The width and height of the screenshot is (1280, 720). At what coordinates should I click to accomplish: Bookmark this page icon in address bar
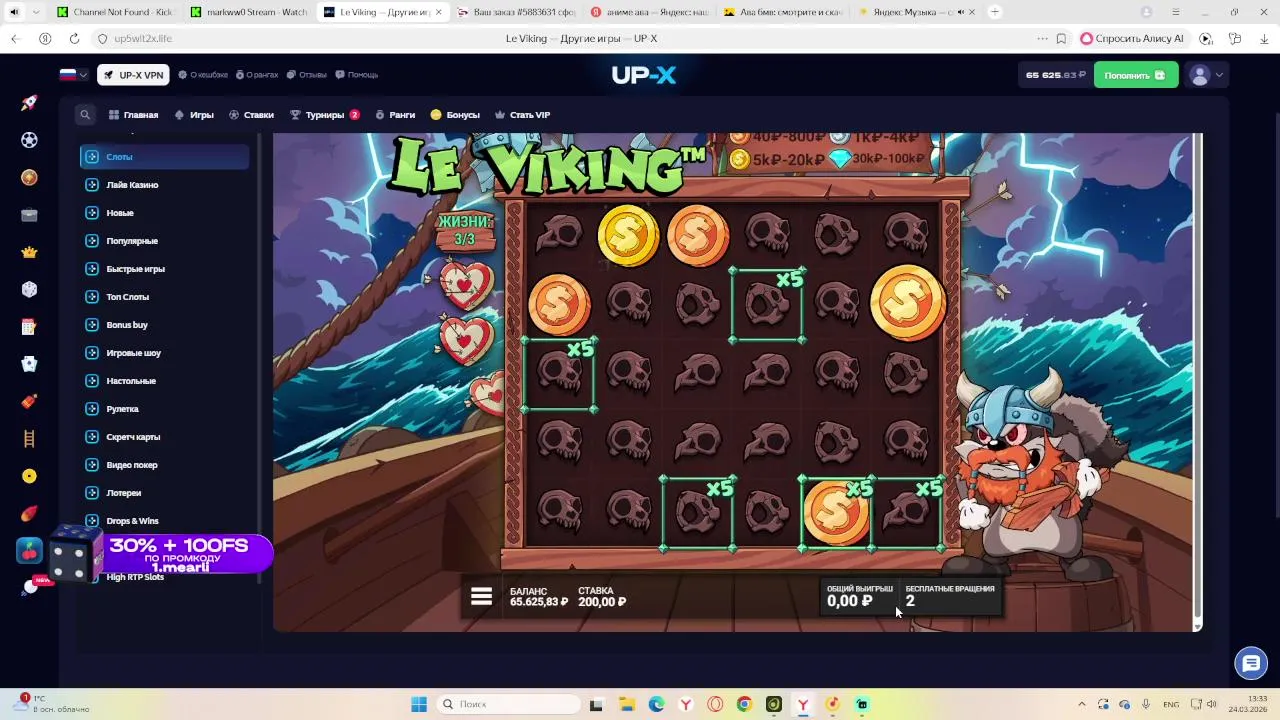tap(1061, 38)
